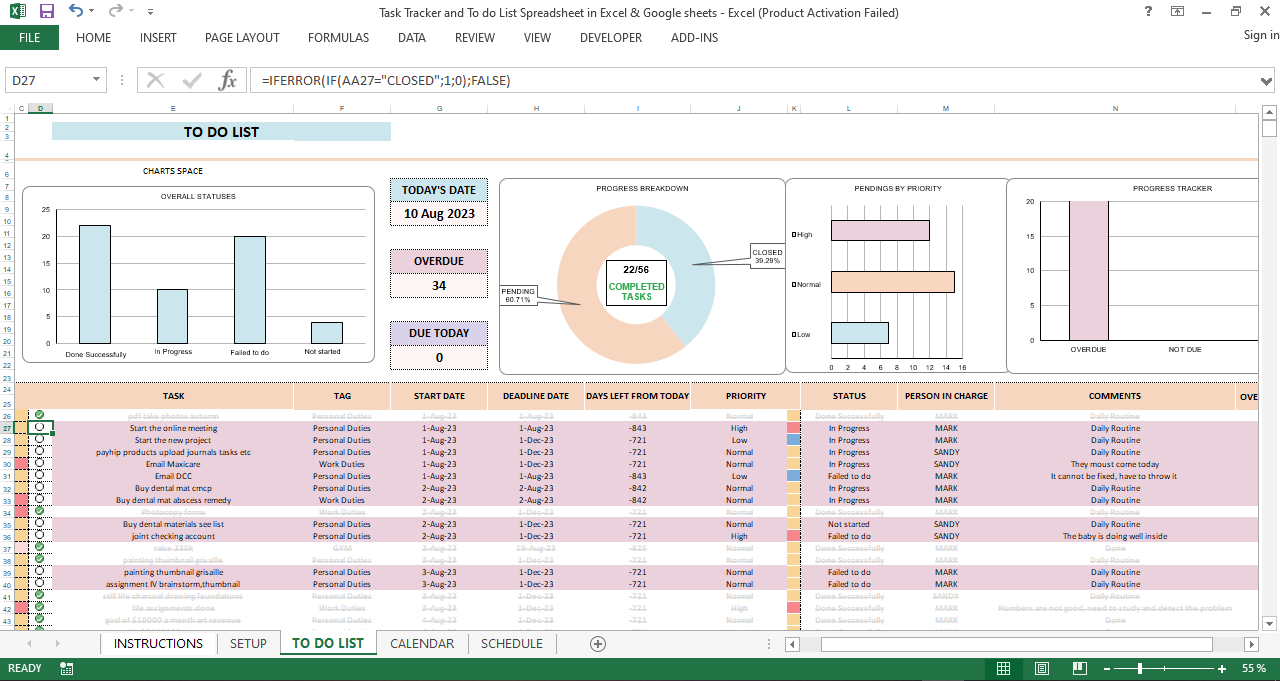This screenshot has width=1280, height=681.
Task: Select Normal view icon in status bar
Action: tap(1004, 668)
